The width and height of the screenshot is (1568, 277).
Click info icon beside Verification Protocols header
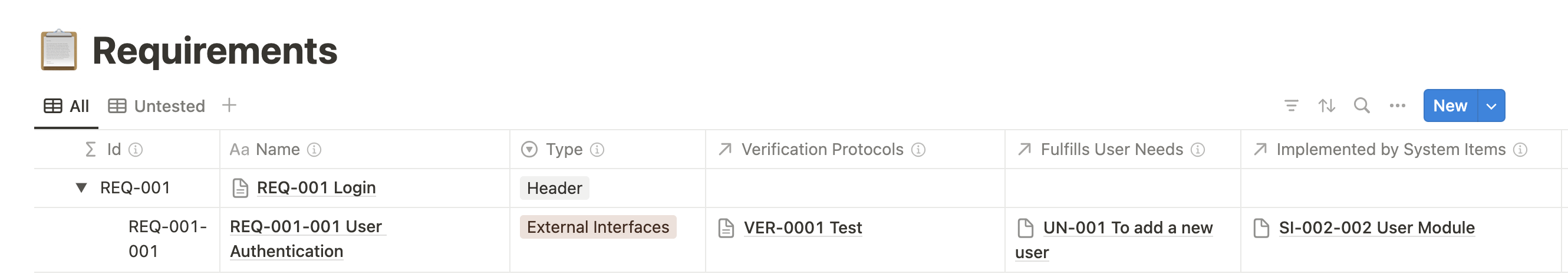point(918,150)
